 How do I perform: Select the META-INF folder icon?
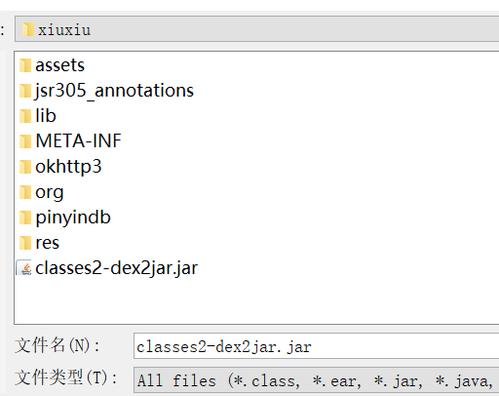25,141
